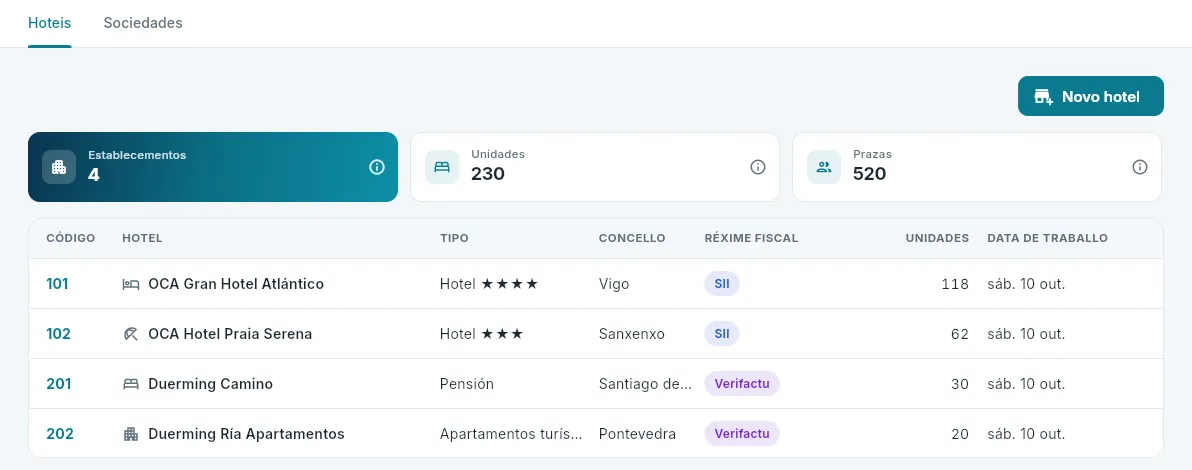Click the SII badge for hotel 101
The height and width of the screenshot is (470, 1192).
721,284
